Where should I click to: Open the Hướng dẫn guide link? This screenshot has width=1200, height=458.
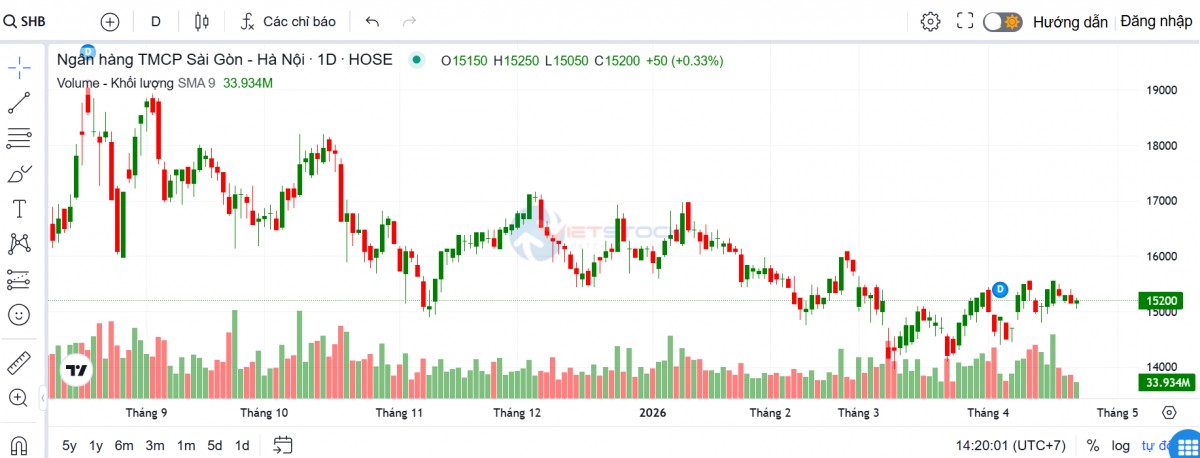[x=1070, y=22]
